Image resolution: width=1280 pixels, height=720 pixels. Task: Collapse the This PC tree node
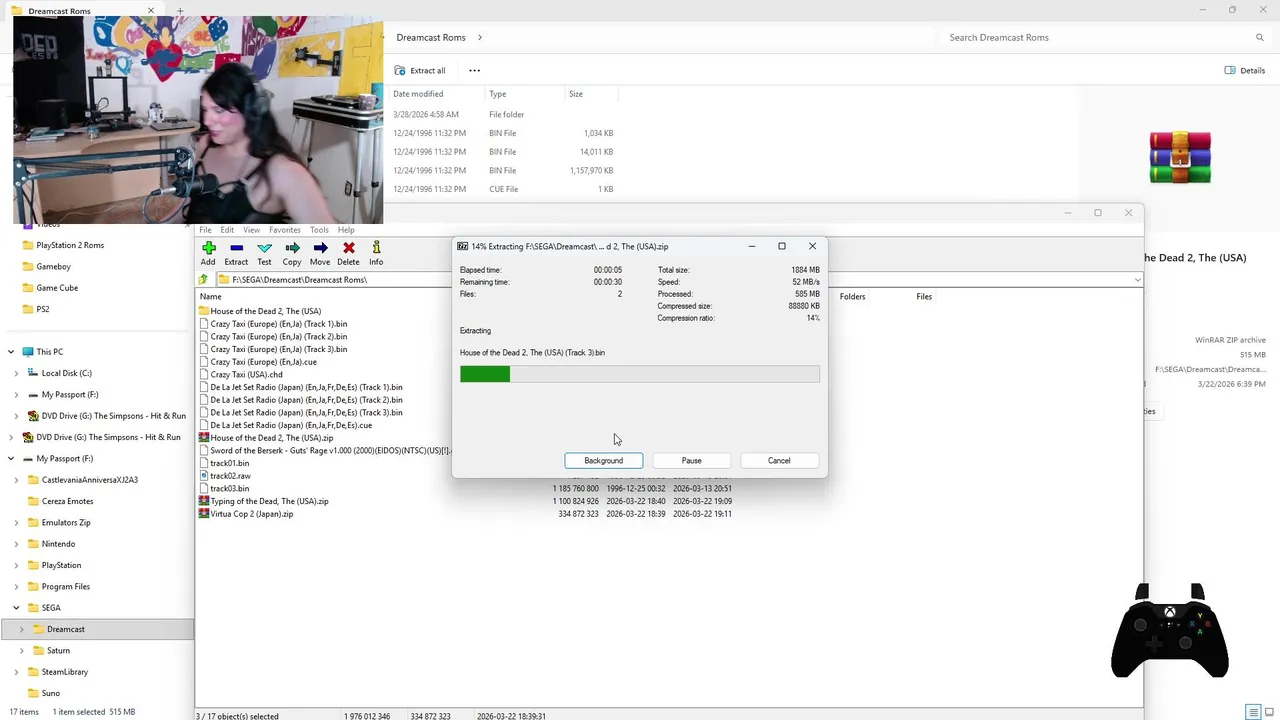(x=11, y=352)
